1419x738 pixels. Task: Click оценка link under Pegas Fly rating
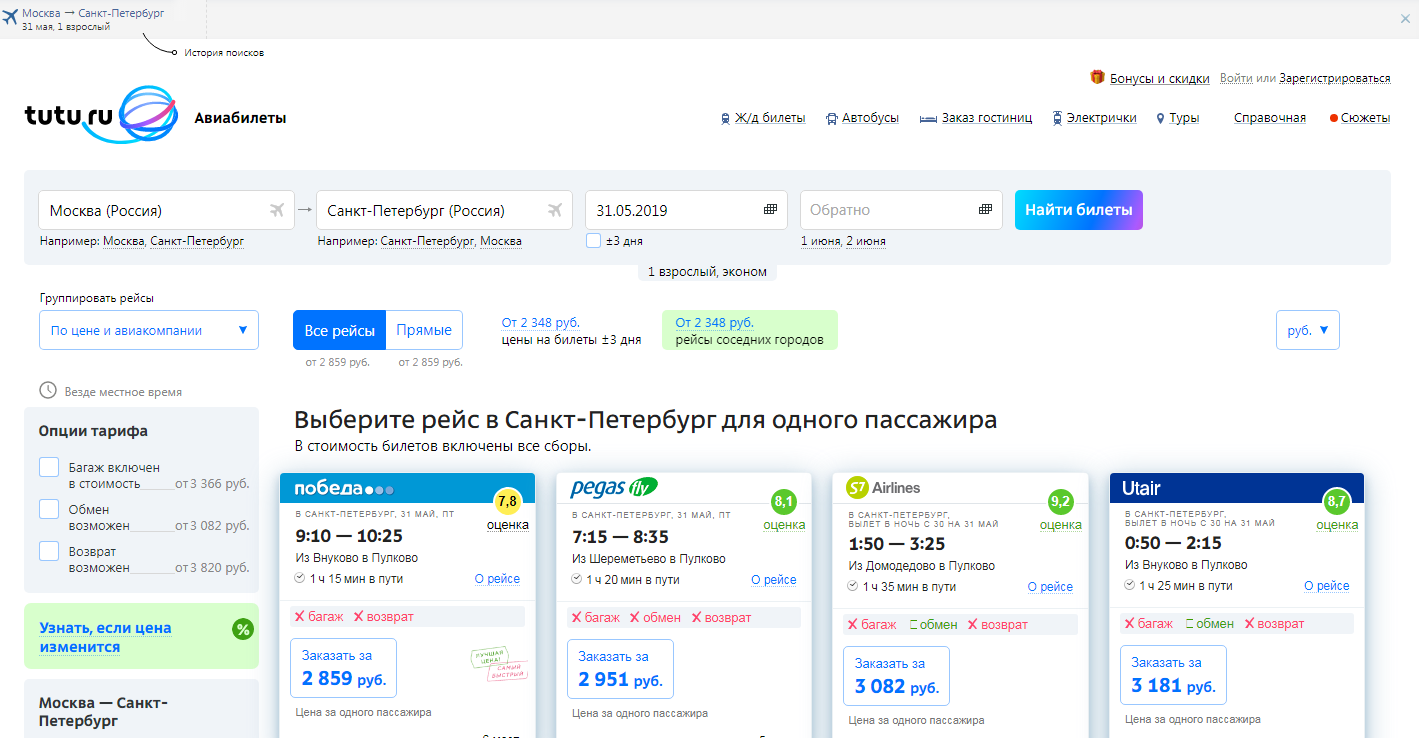coord(784,524)
